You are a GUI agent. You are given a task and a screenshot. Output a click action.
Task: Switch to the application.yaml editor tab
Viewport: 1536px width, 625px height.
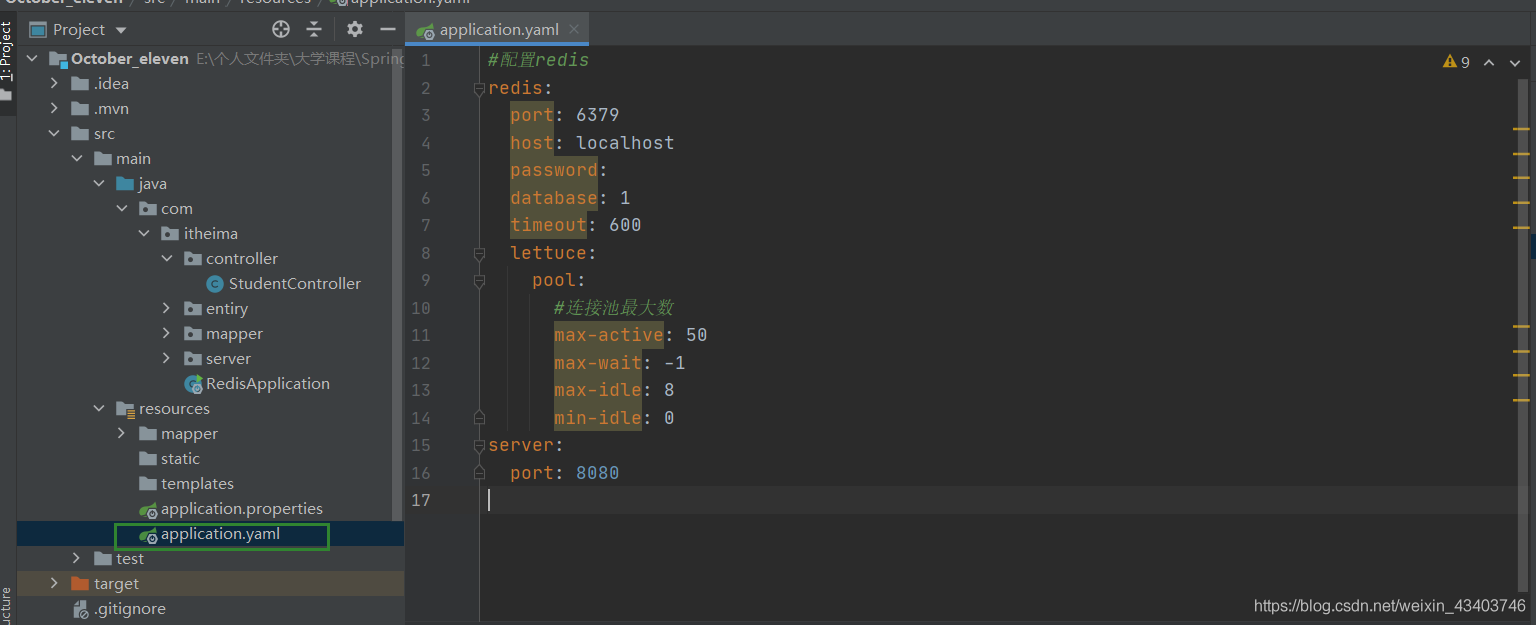(x=497, y=29)
